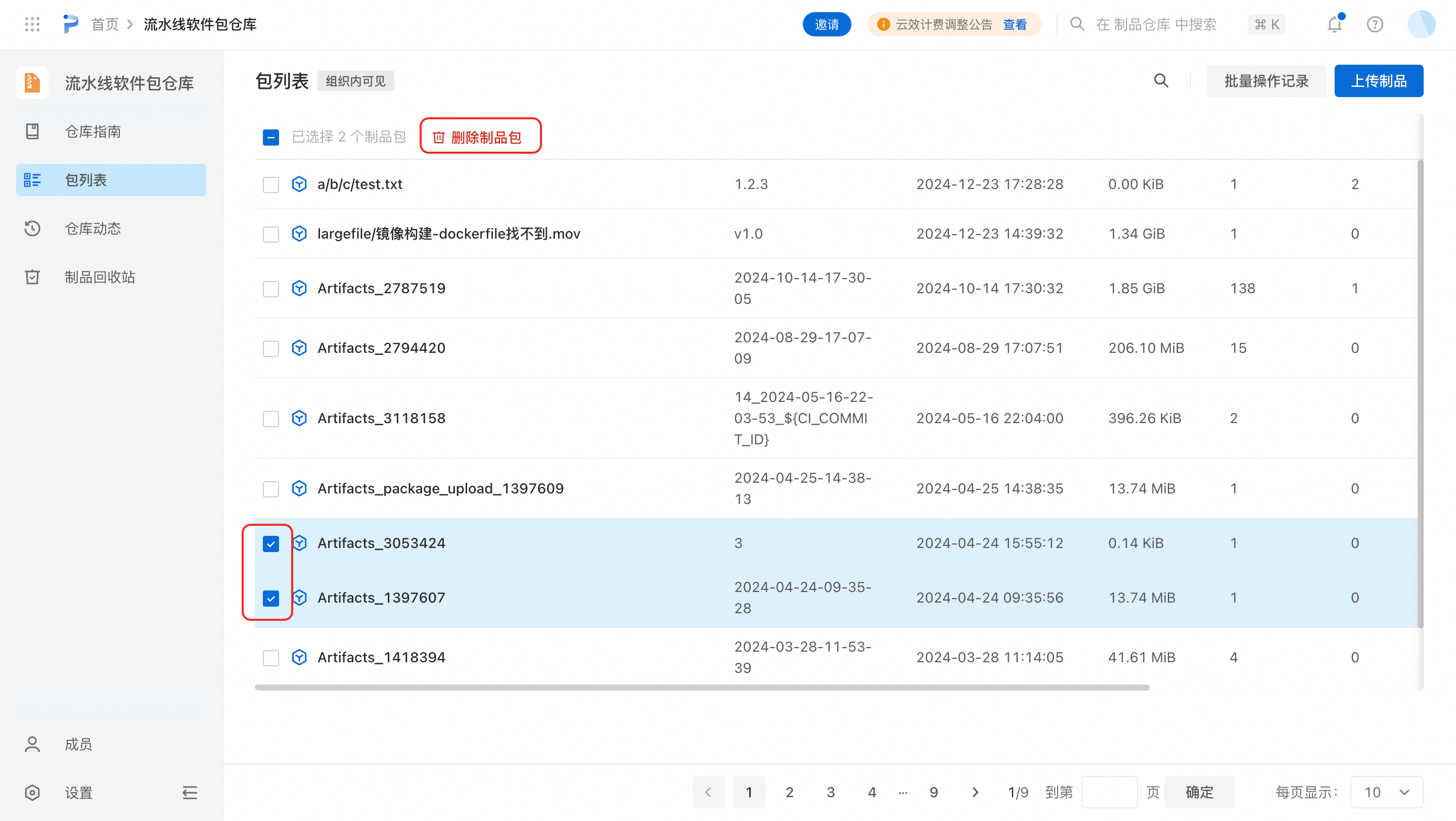This screenshot has height=821, width=1456.
Task: Toggle the select-all packages checkbox
Action: click(x=271, y=138)
